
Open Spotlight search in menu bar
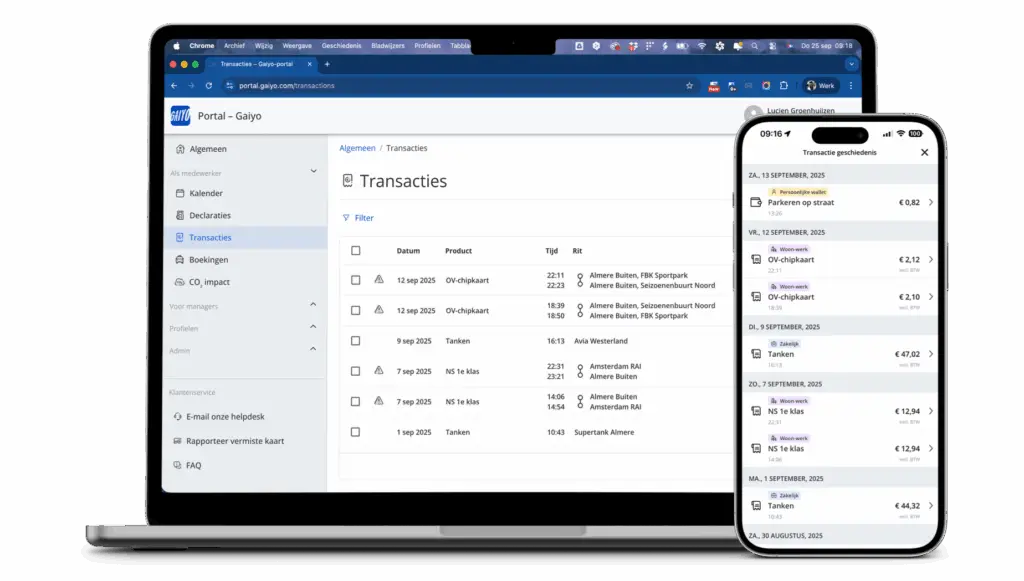tap(755, 46)
